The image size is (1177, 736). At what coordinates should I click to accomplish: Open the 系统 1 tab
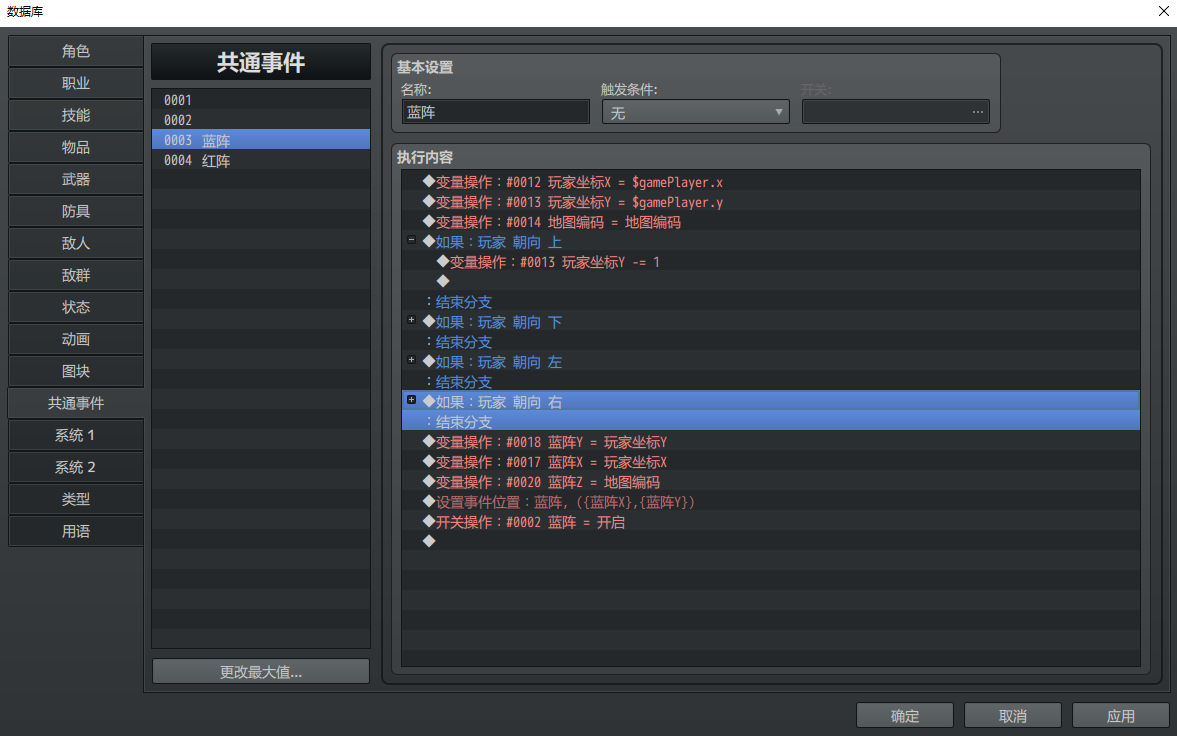point(76,436)
